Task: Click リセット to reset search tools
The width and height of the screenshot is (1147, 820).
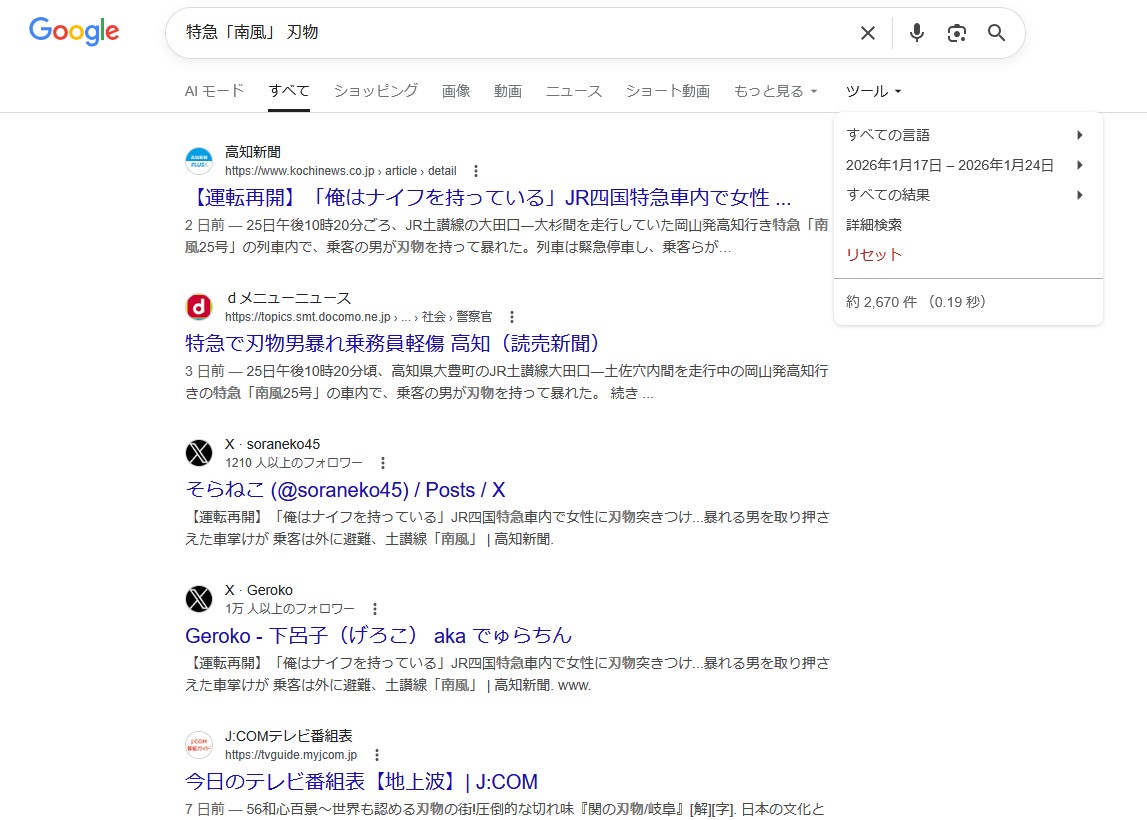Action: (874, 255)
